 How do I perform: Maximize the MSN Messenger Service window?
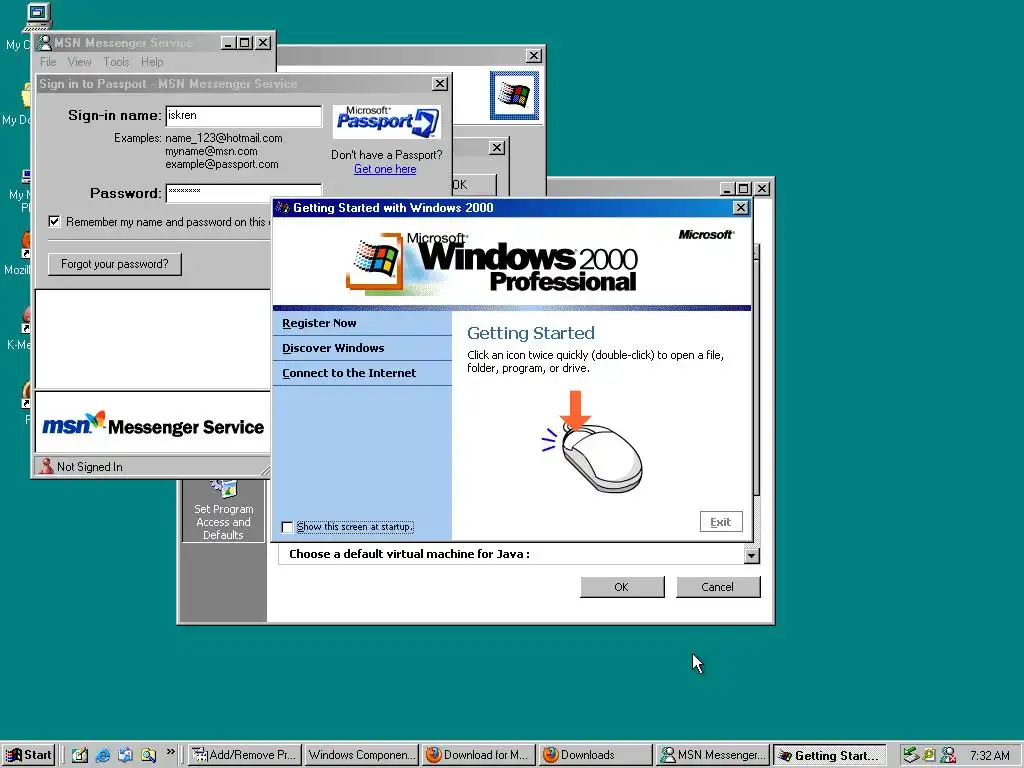tap(245, 43)
